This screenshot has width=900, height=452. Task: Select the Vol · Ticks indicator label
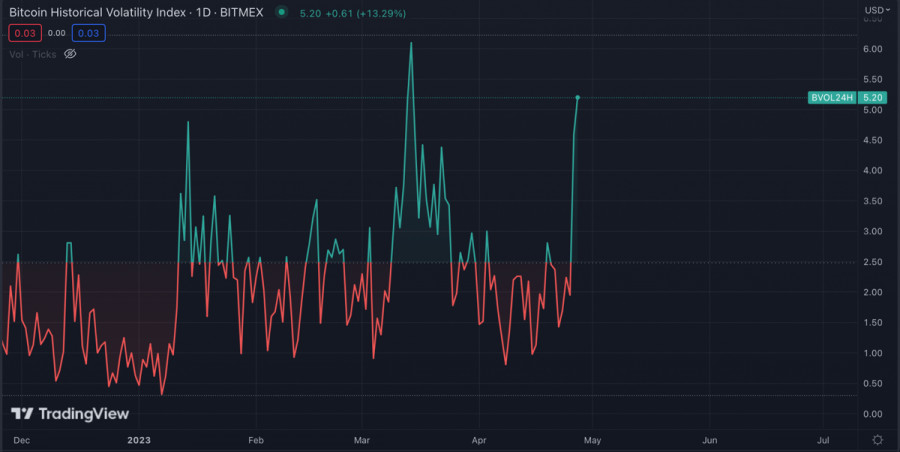[x=33, y=53]
